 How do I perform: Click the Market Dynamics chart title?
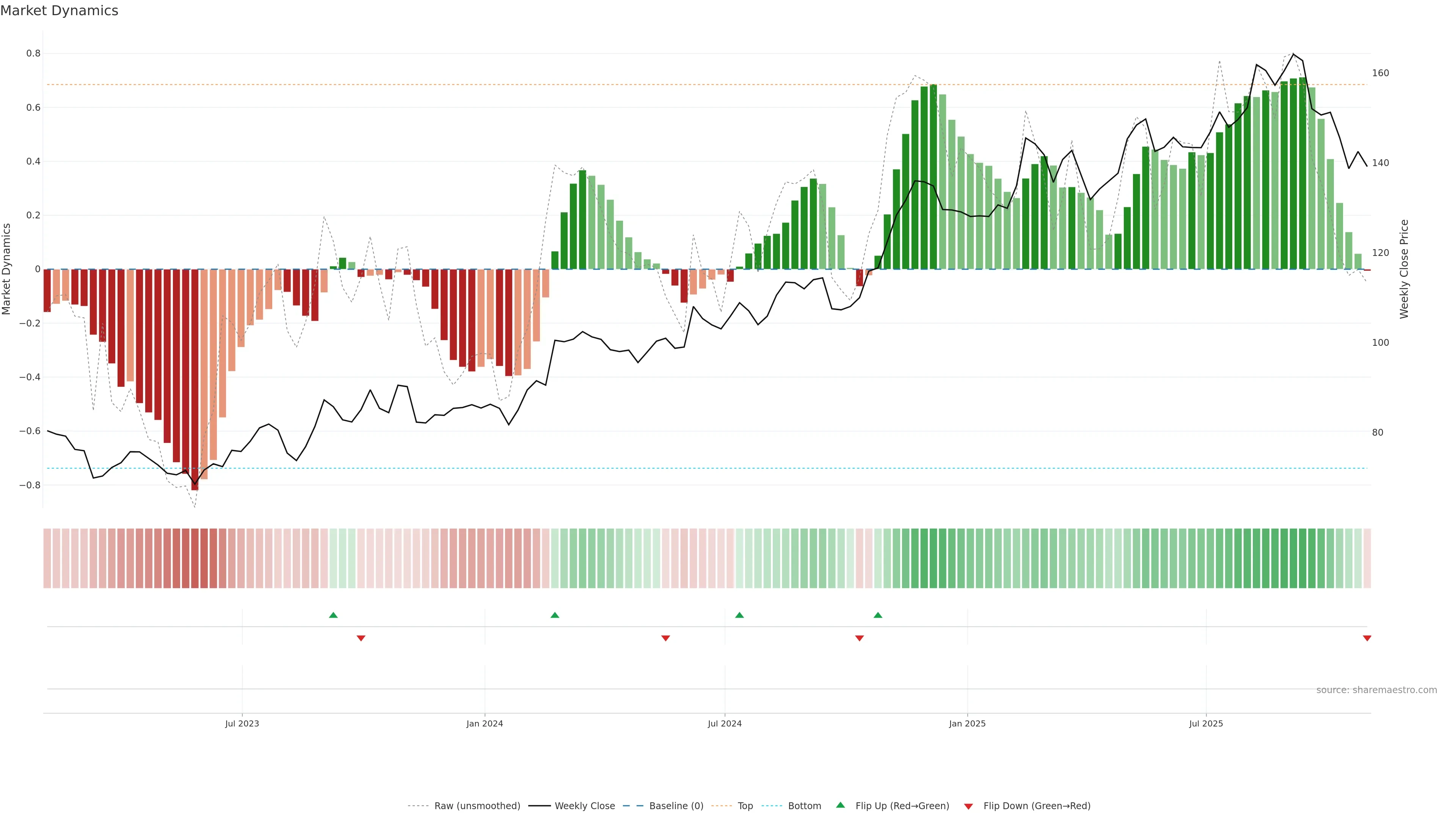[x=60, y=11]
